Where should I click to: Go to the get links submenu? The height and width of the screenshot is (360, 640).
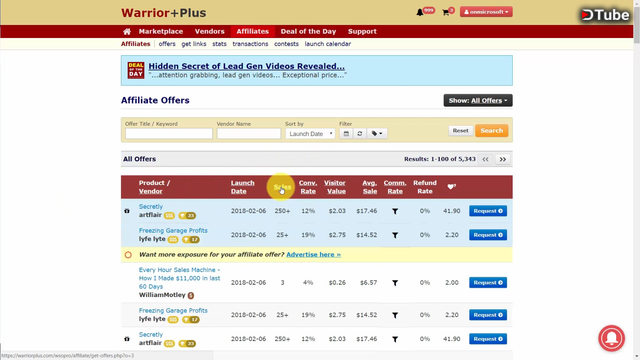(193, 44)
